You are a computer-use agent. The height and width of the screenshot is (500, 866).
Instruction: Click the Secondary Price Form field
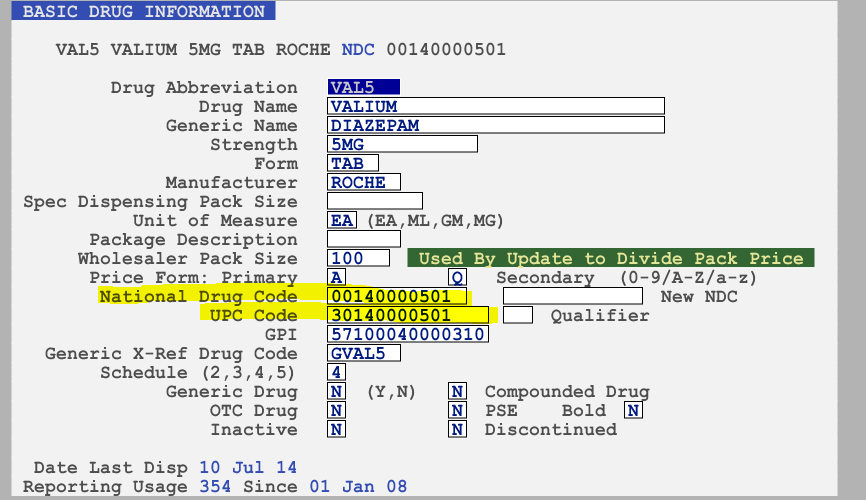(x=457, y=277)
